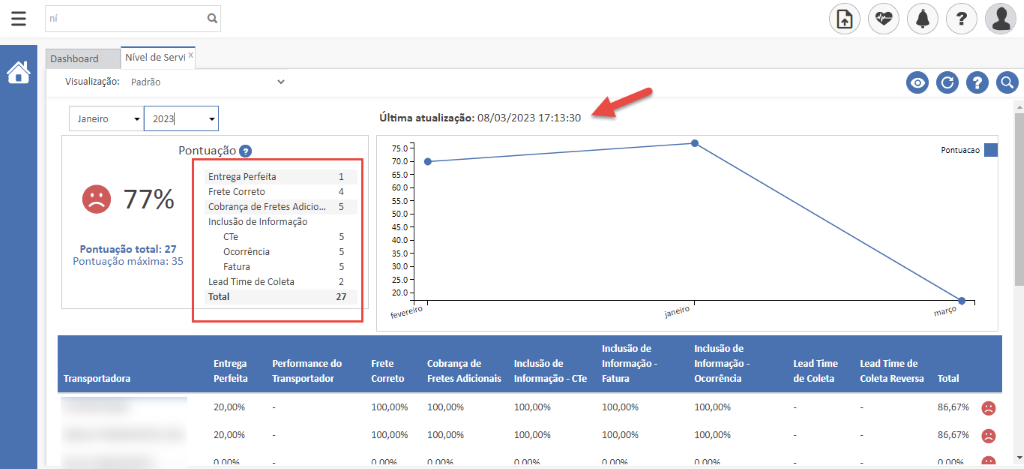Toggle the blue eye visibility icon
Screen dimensions: 1024x469
pyautogui.click(x=917, y=83)
